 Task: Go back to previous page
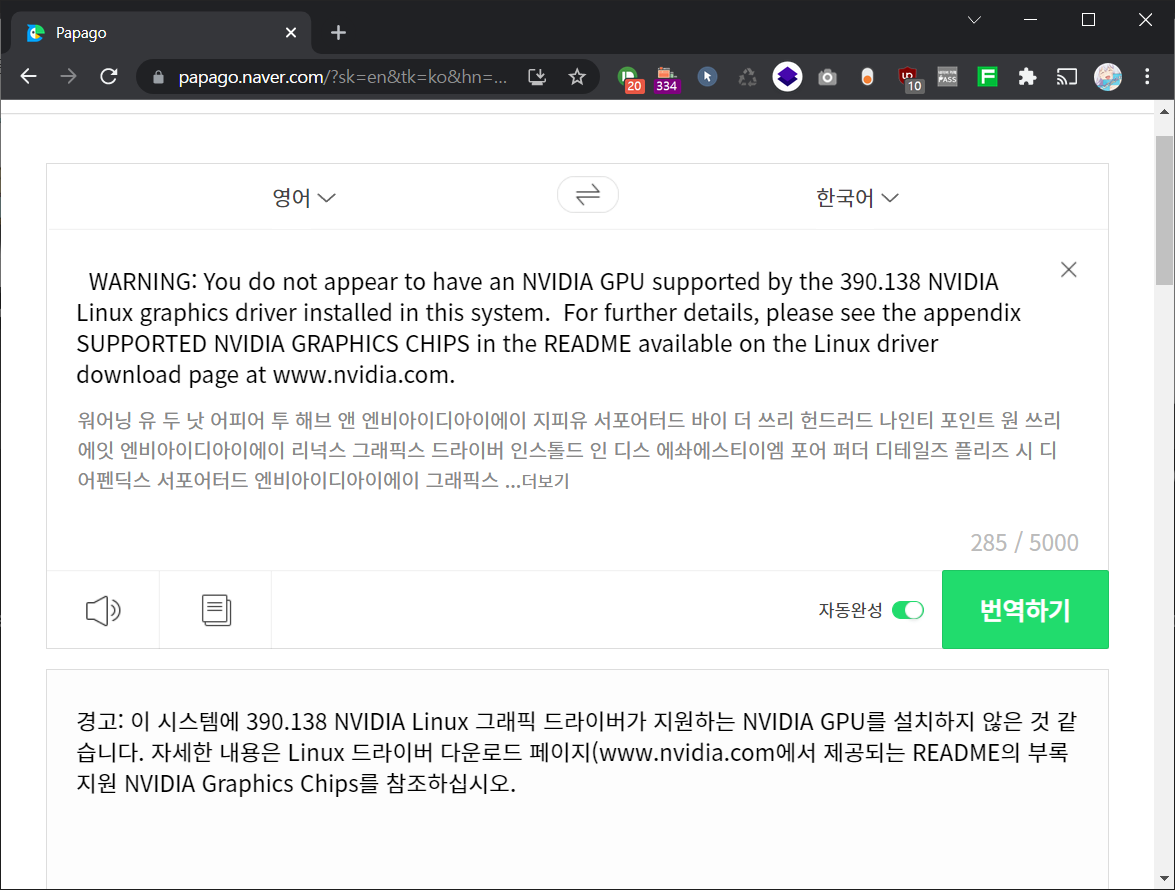click(x=28, y=76)
